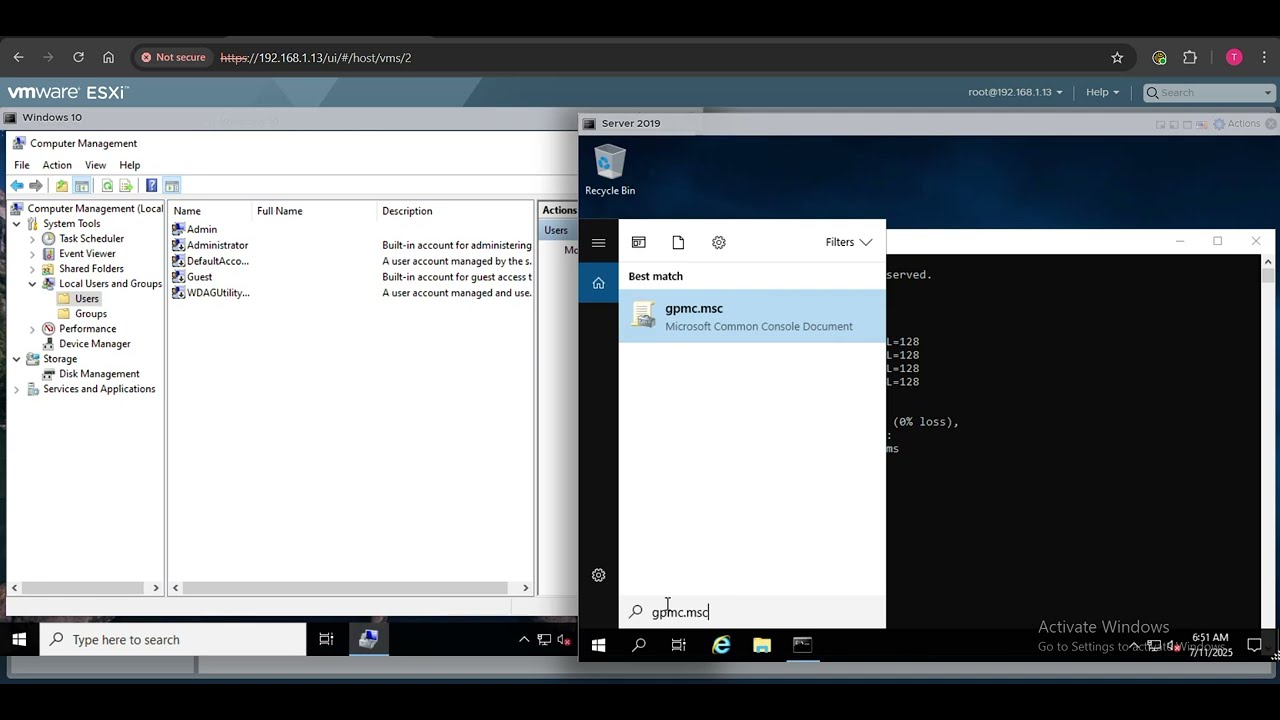Open File menu in Computer Management
Image resolution: width=1280 pixels, height=720 pixels.
tap(21, 165)
